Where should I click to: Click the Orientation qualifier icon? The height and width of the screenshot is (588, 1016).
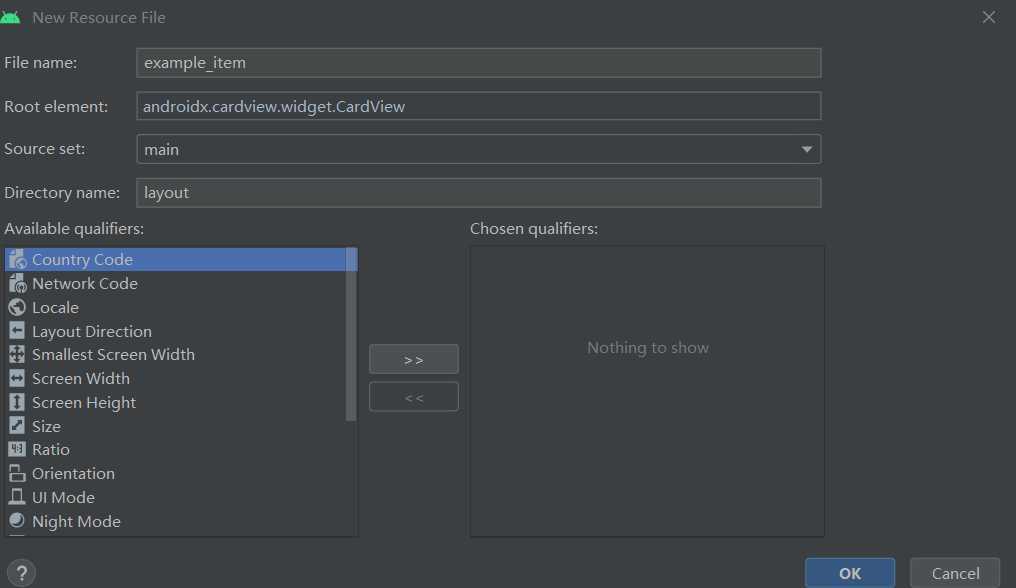pos(17,473)
